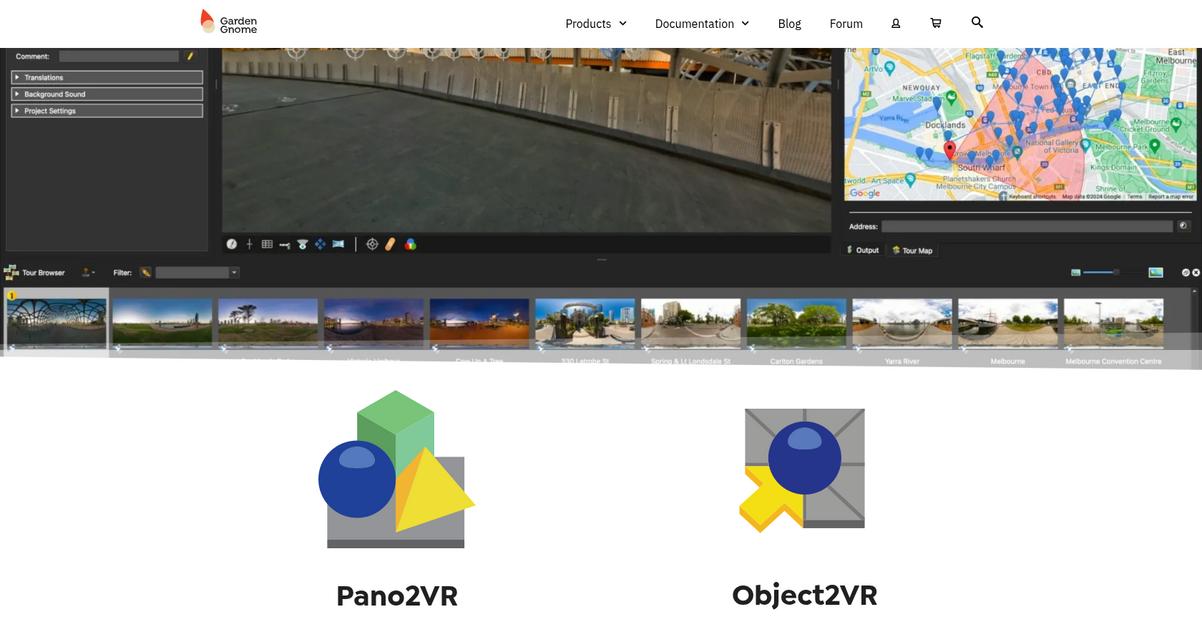This screenshot has height=627, width=1202.
Task: Switch to the Output tab
Action: point(863,250)
